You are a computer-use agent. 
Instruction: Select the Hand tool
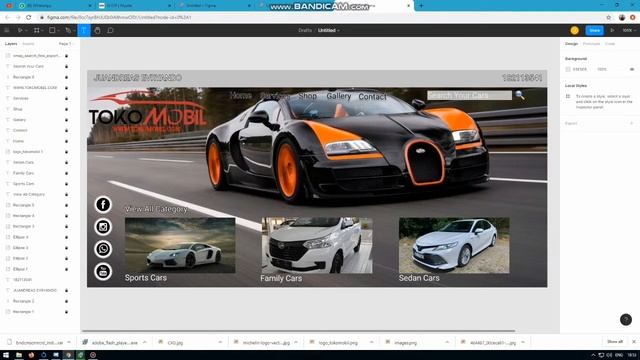97,30
